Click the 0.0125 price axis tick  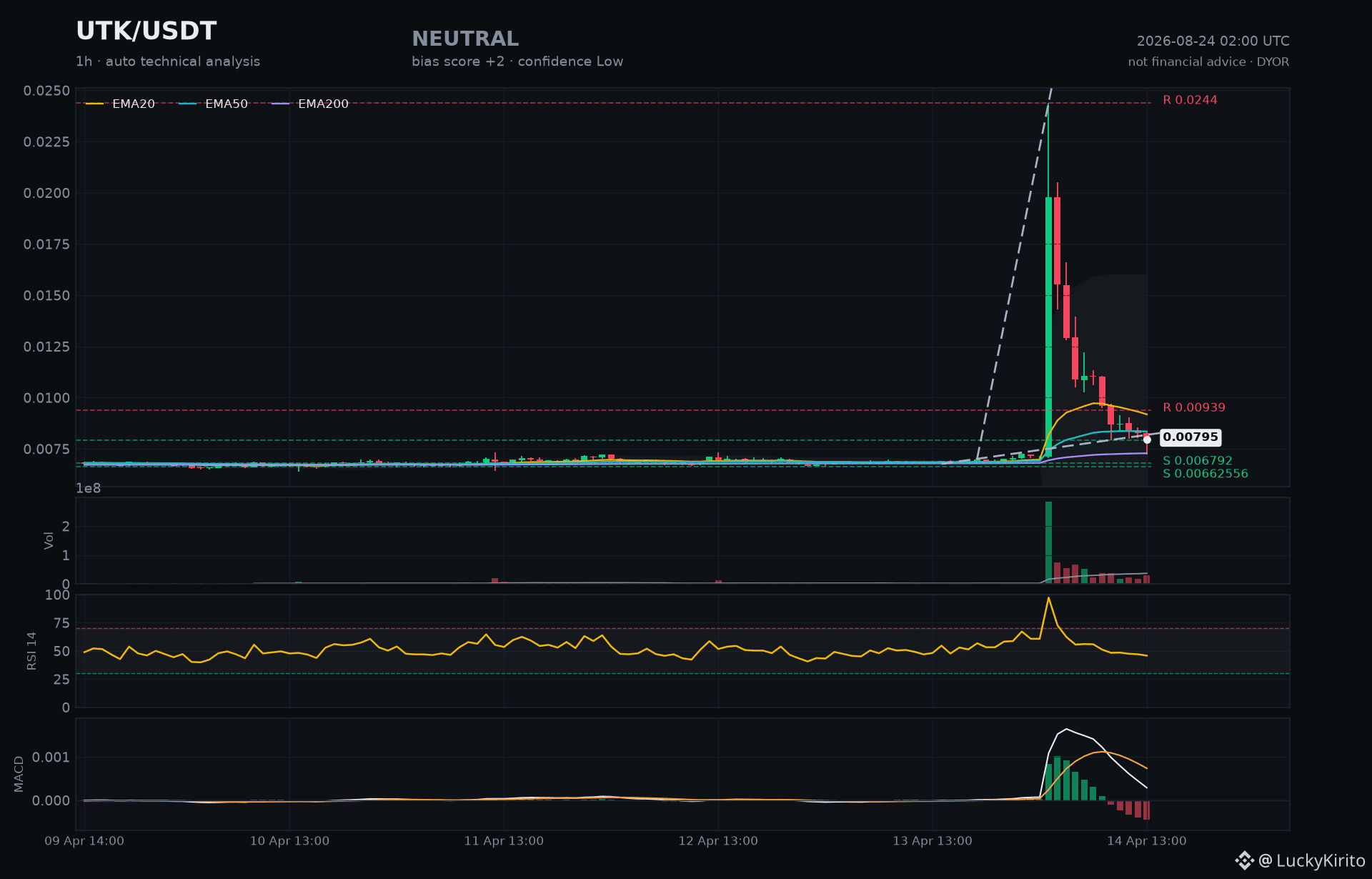(x=46, y=347)
